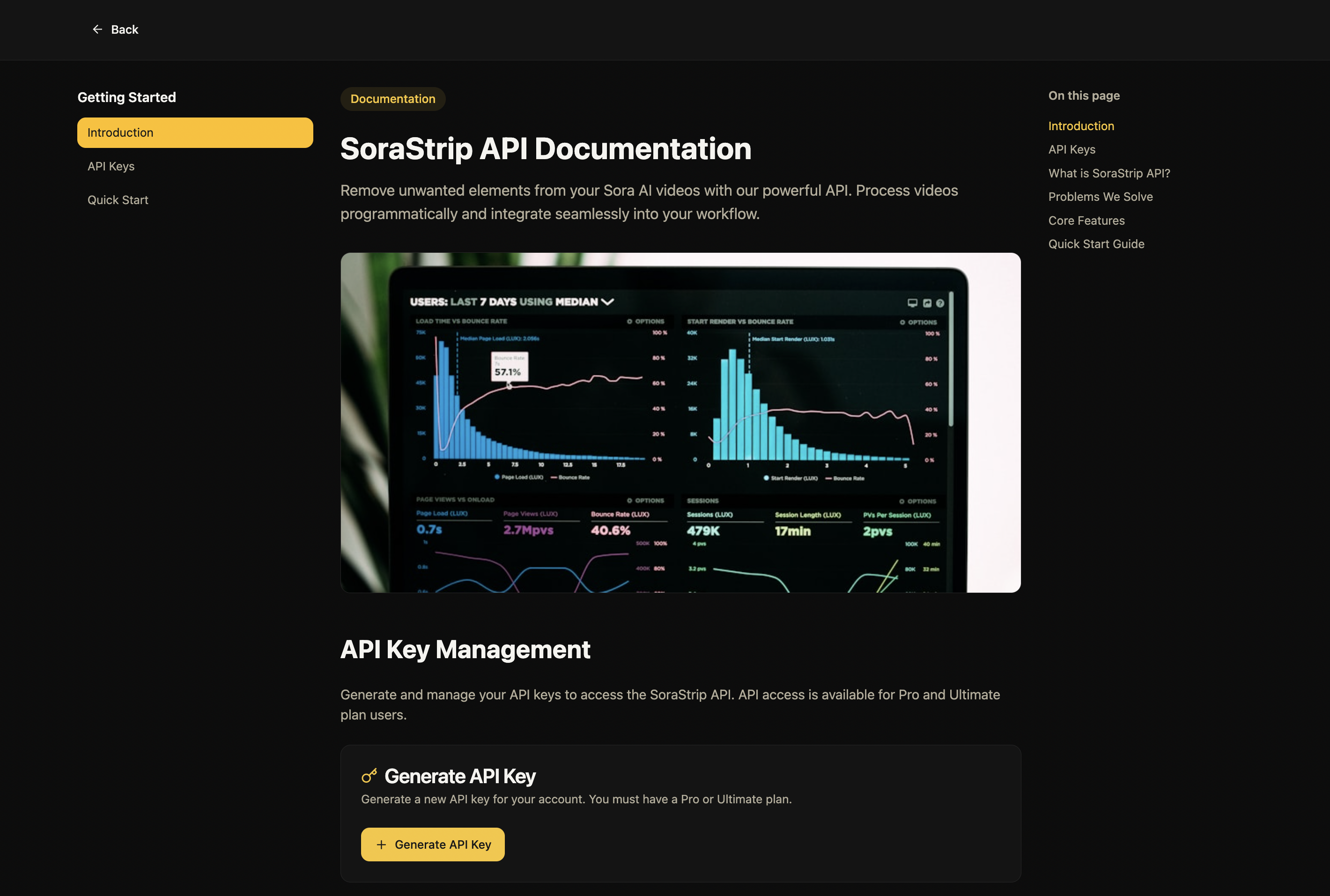Toggle the Bounce Rate legend under the left chart
This screenshot has width=1330, height=896.
tap(571, 477)
